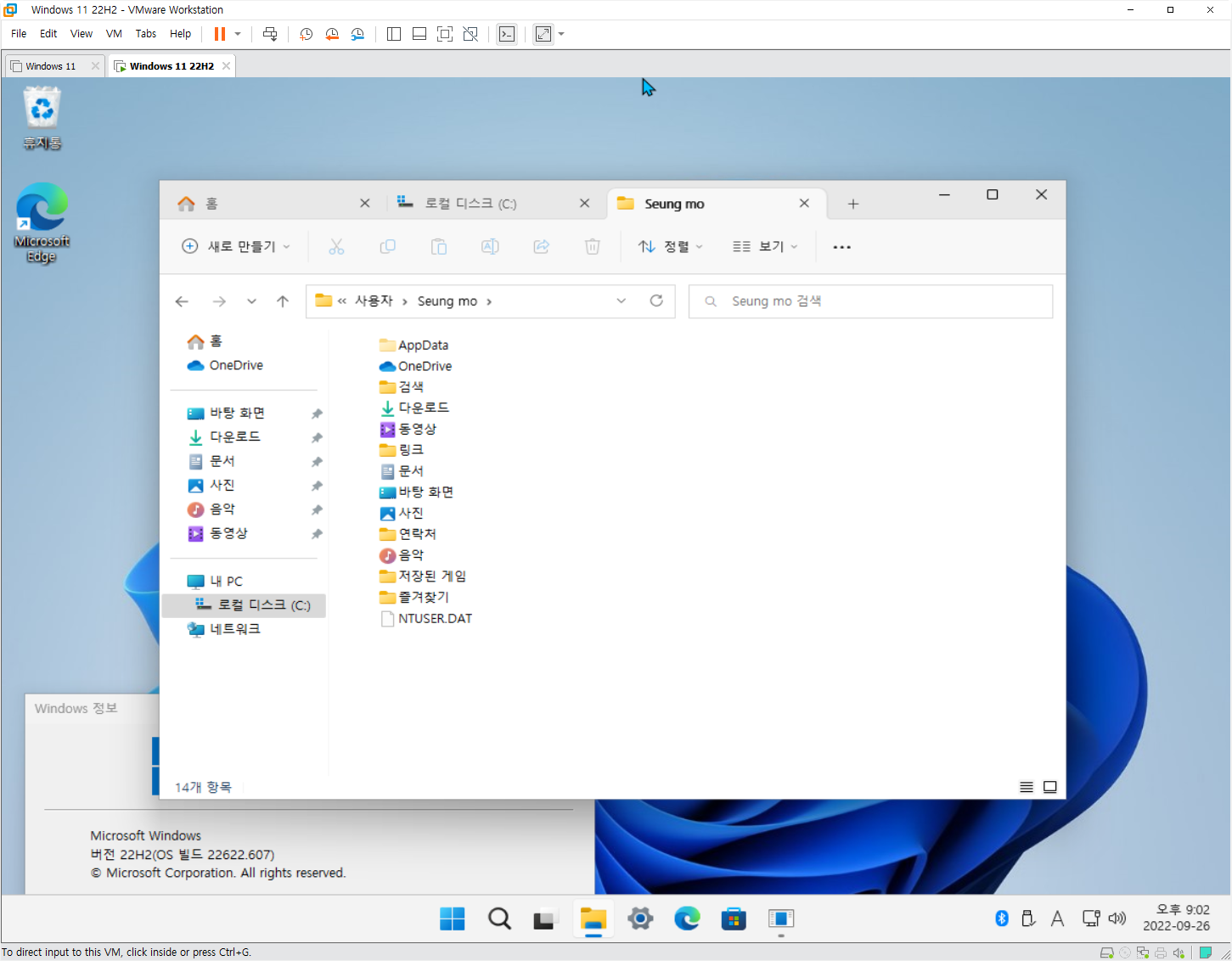Expand the address bar history dropdown

point(622,301)
